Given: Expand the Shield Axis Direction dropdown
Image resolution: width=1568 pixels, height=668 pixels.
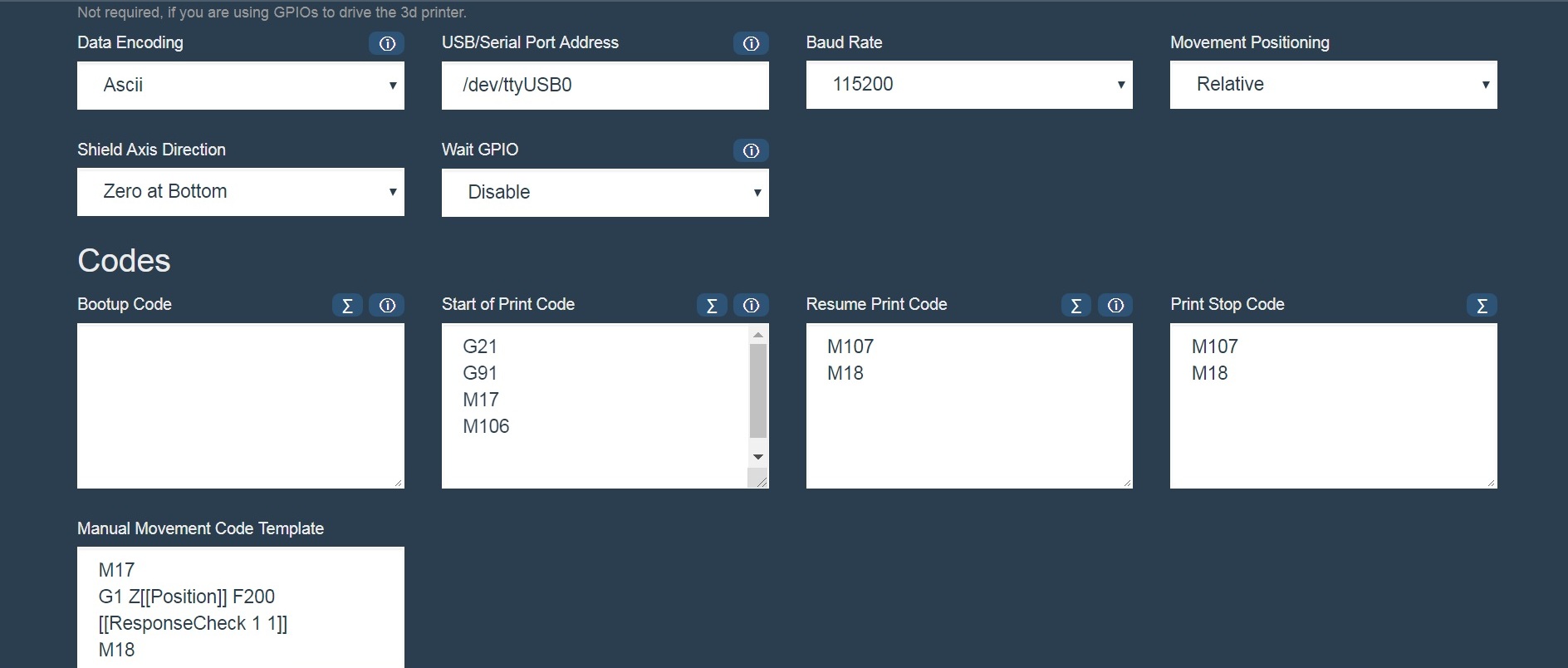Looking at the screenshot, I should (x=241, y=192).
